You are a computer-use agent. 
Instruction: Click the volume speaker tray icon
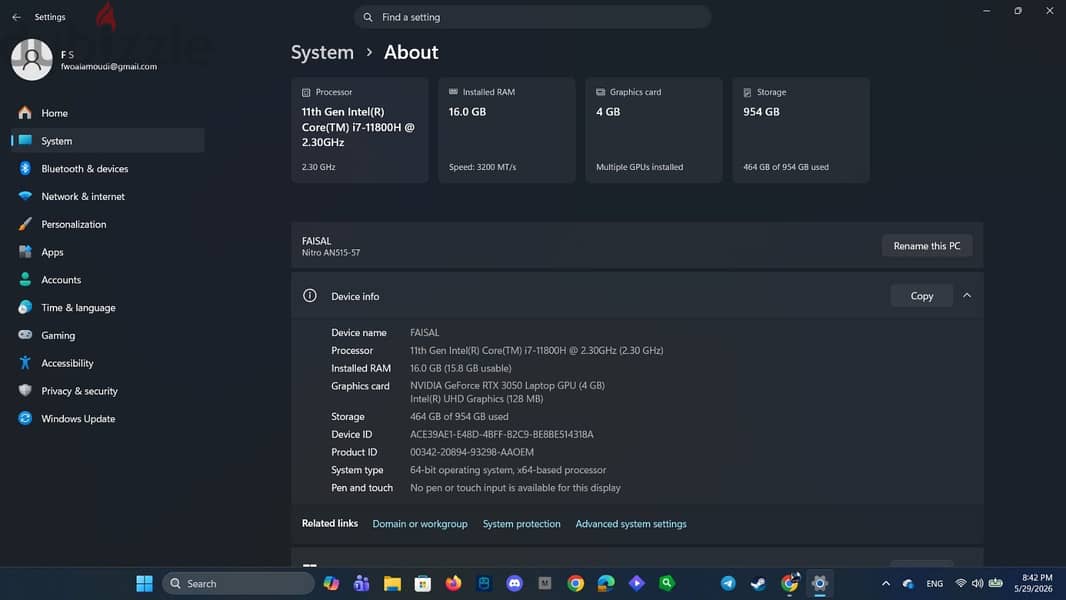978,583
